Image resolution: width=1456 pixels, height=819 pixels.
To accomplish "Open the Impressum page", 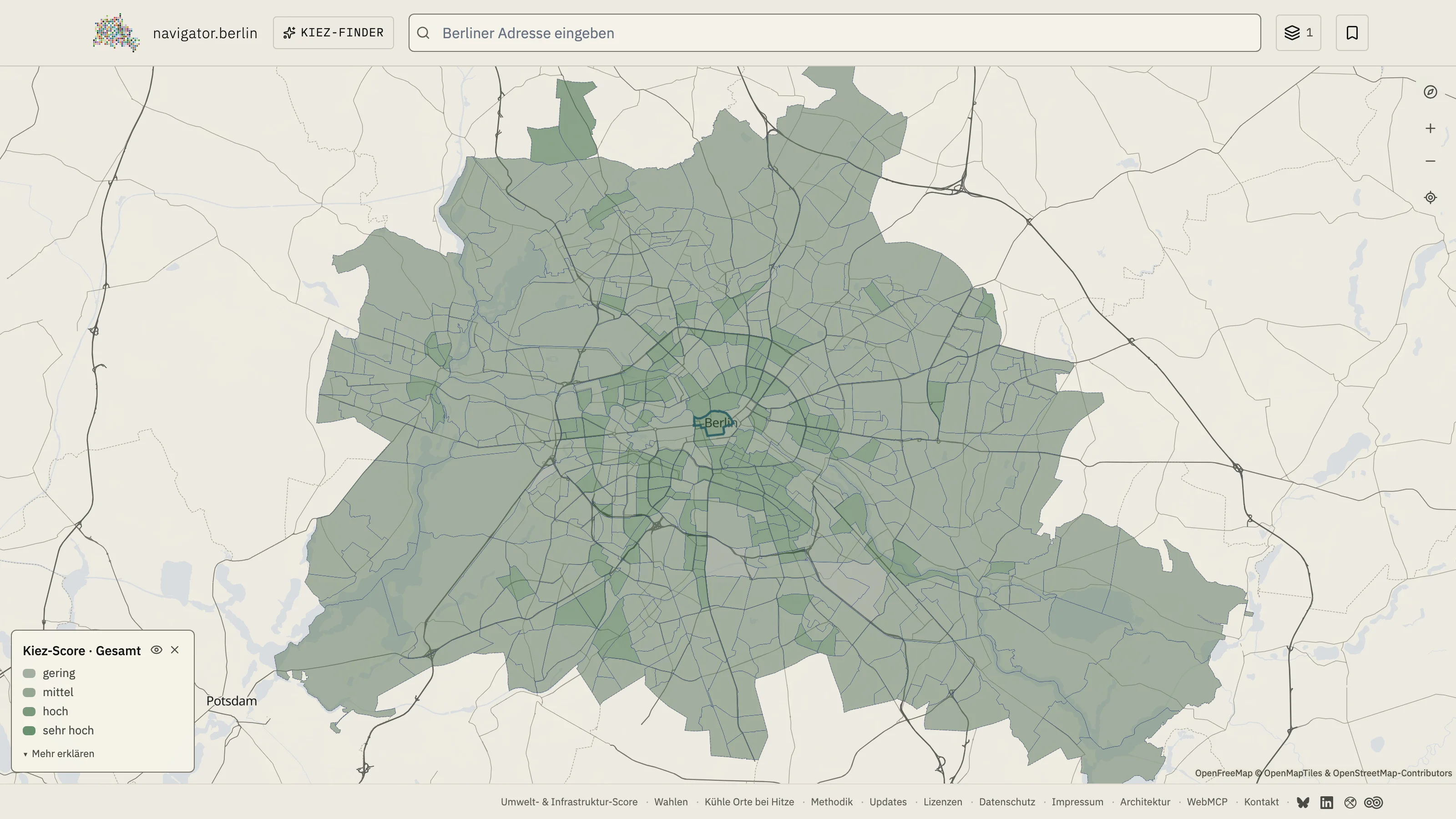I will (1077, 802).
